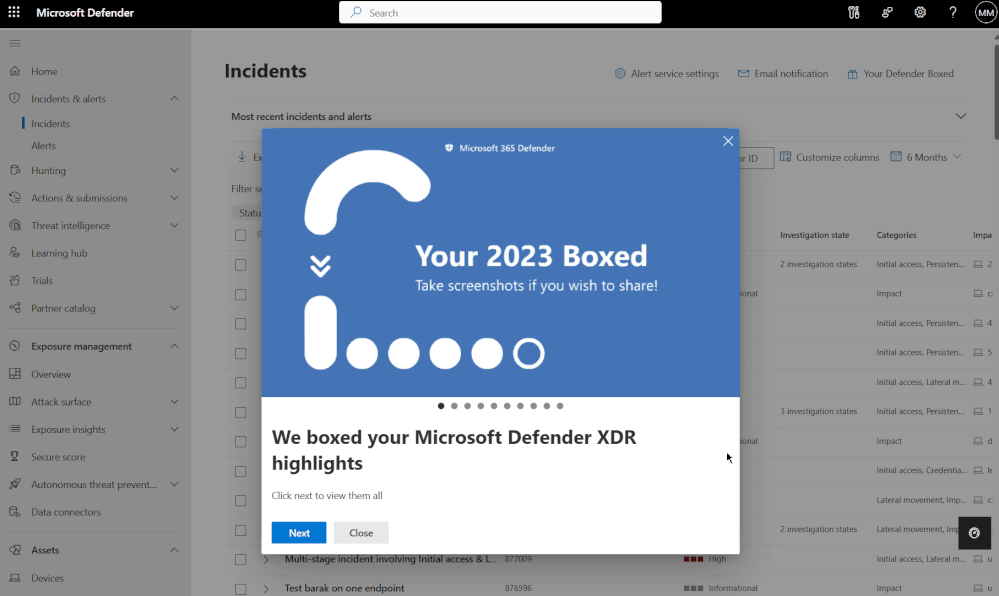Click the Home icon in sidebar
This screenshot has width=999, height=596.
coord(15,71)
